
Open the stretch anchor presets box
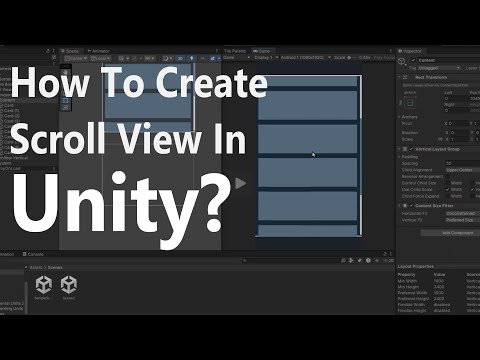[x=410, y=103]
